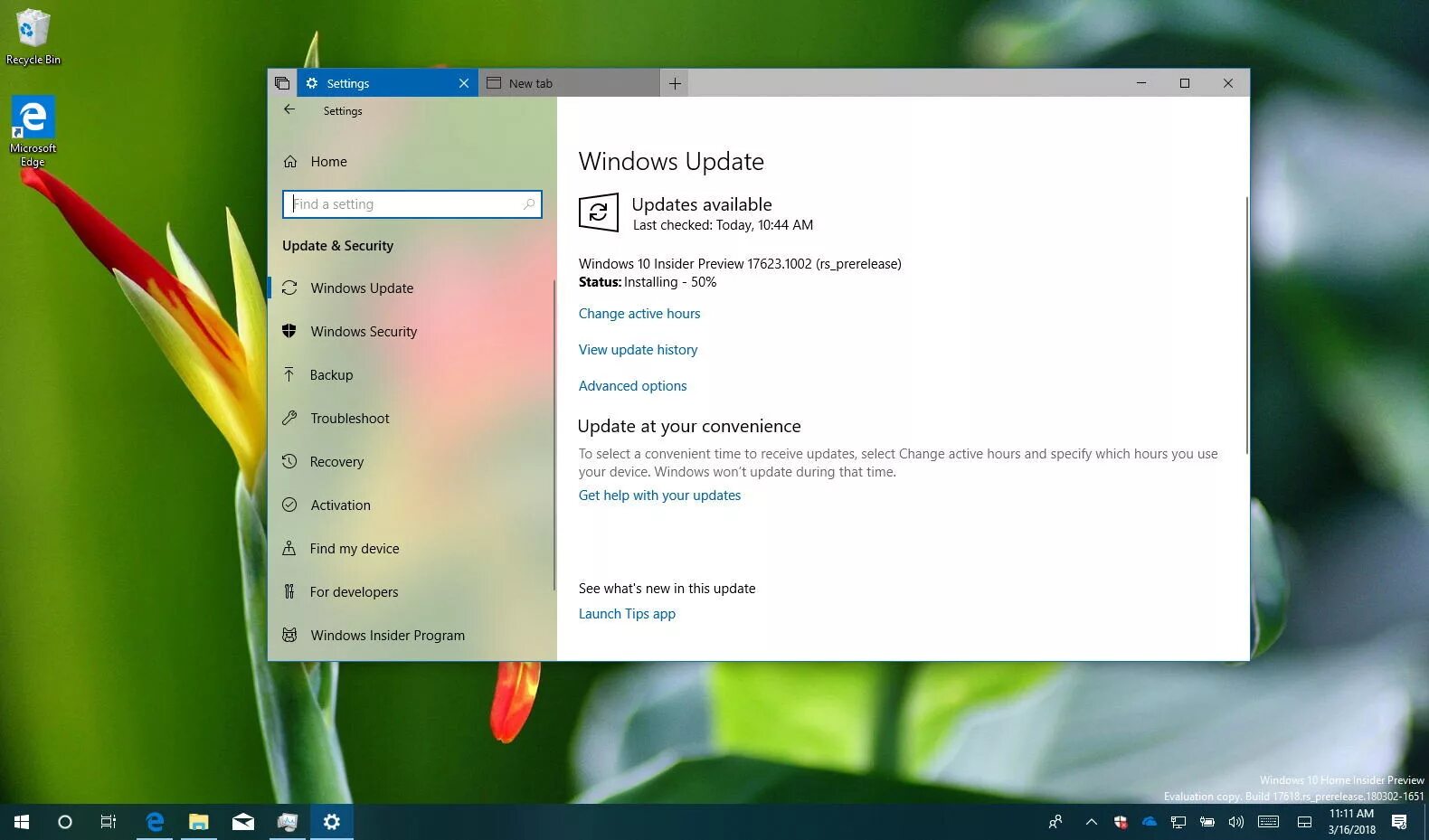Open the Mail app from the taskbar
1429x840 pixels.
tap(243, 822)
